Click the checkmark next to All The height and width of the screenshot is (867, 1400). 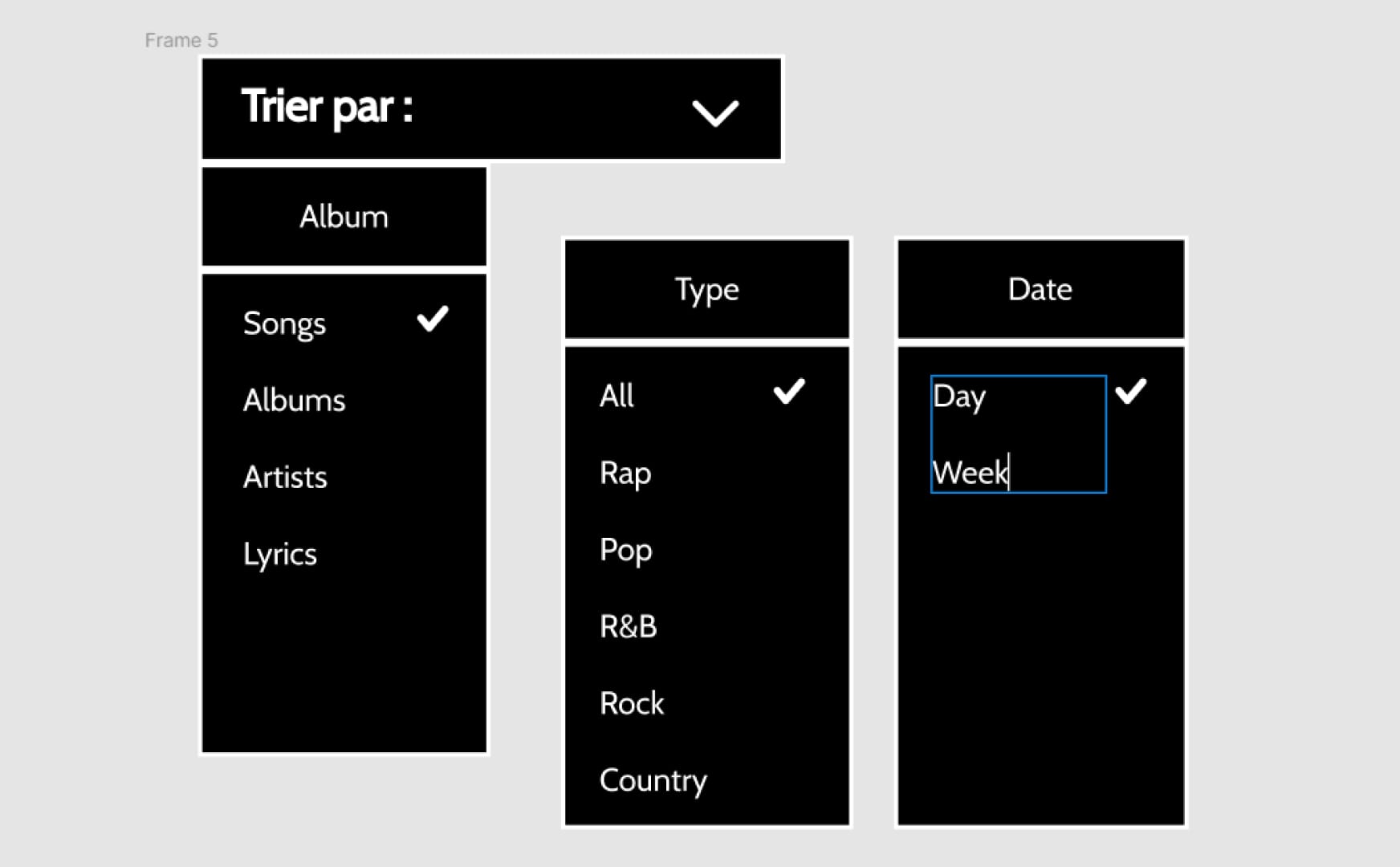[789, 391]
